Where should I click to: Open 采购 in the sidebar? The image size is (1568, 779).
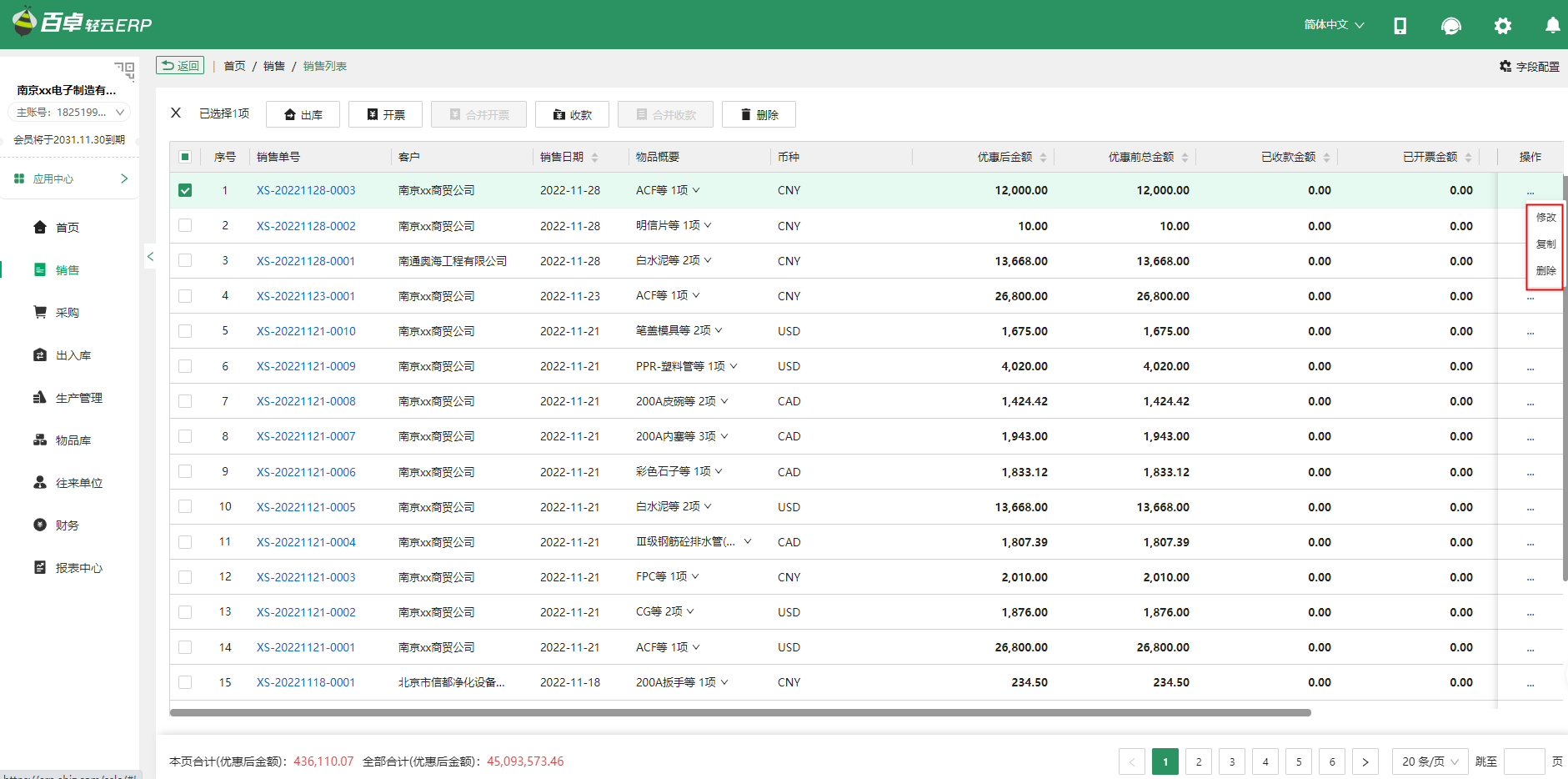[x=57, y=313]
